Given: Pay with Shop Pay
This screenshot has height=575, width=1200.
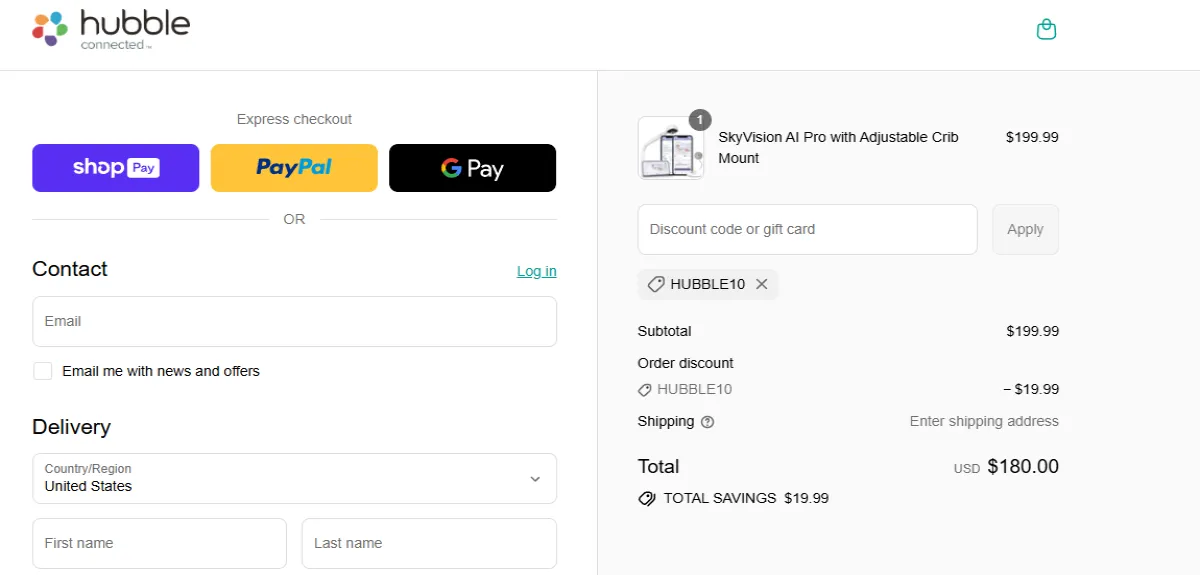Looking at the screenshot, I should pyautogui.click(x=116, y=168).
